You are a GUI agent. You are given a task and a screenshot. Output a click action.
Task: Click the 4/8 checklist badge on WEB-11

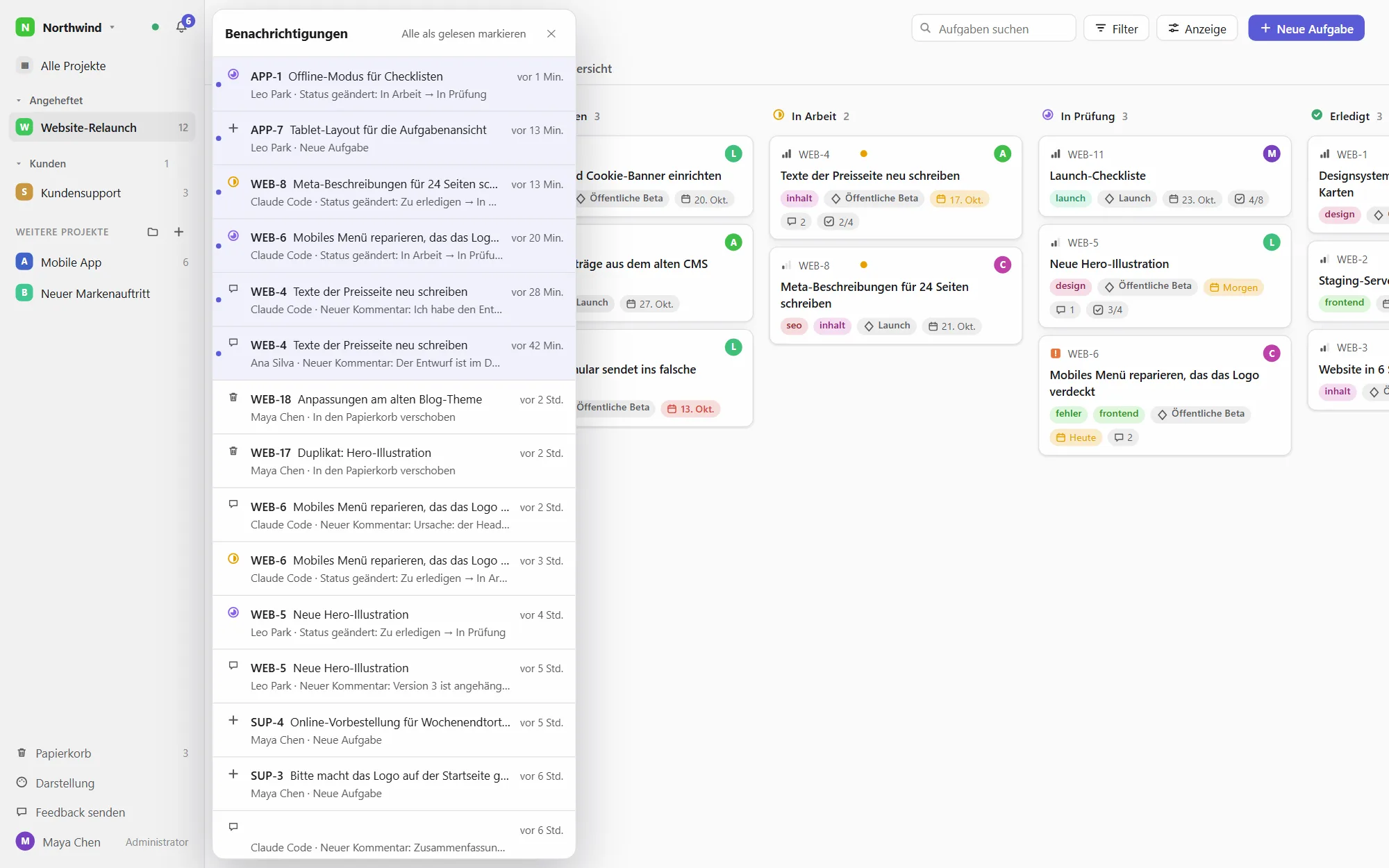(1249, 199)
